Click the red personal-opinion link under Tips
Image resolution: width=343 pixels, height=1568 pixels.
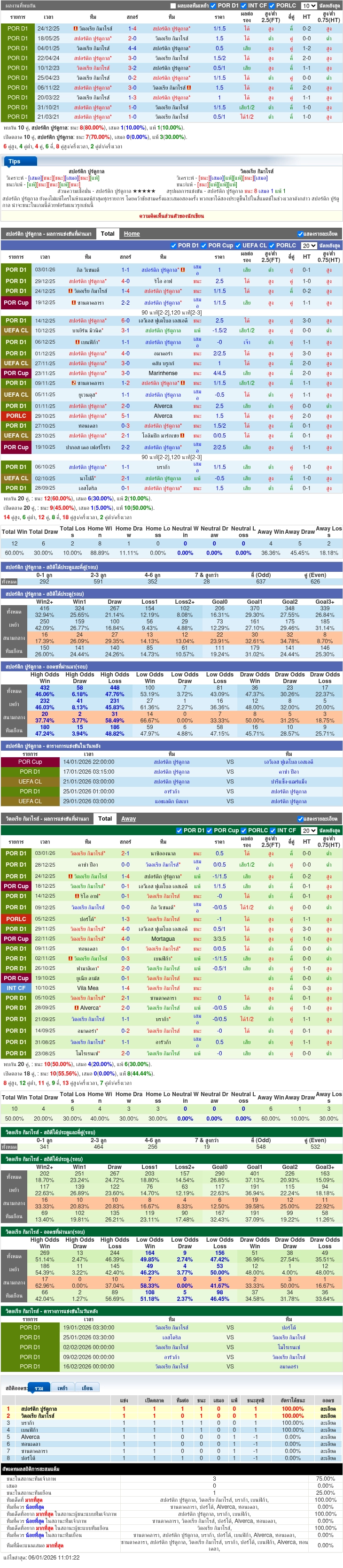coord(171,216)
